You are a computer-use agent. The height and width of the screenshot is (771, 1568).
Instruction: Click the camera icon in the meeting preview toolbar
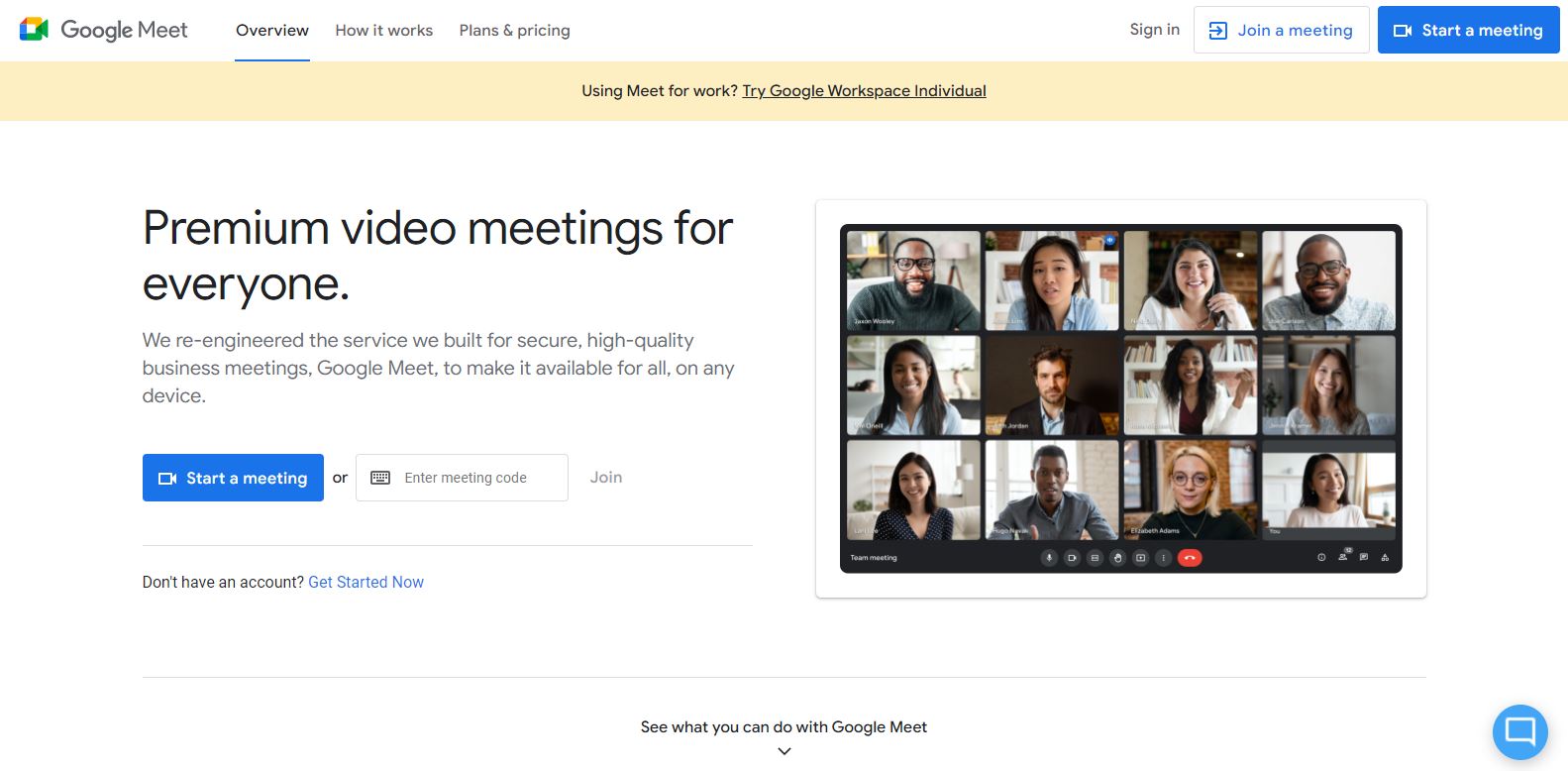(1072, 558)
